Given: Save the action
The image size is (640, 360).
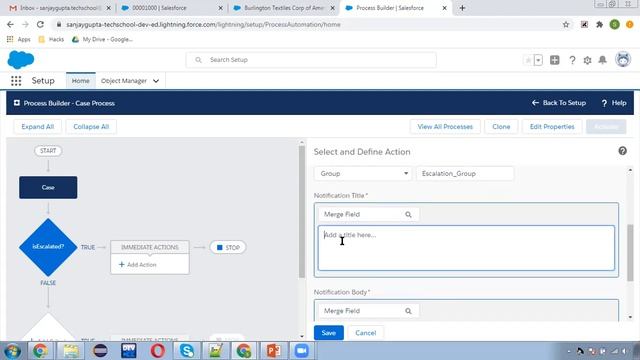Looking at the screenshot, I should pos(329,333).
